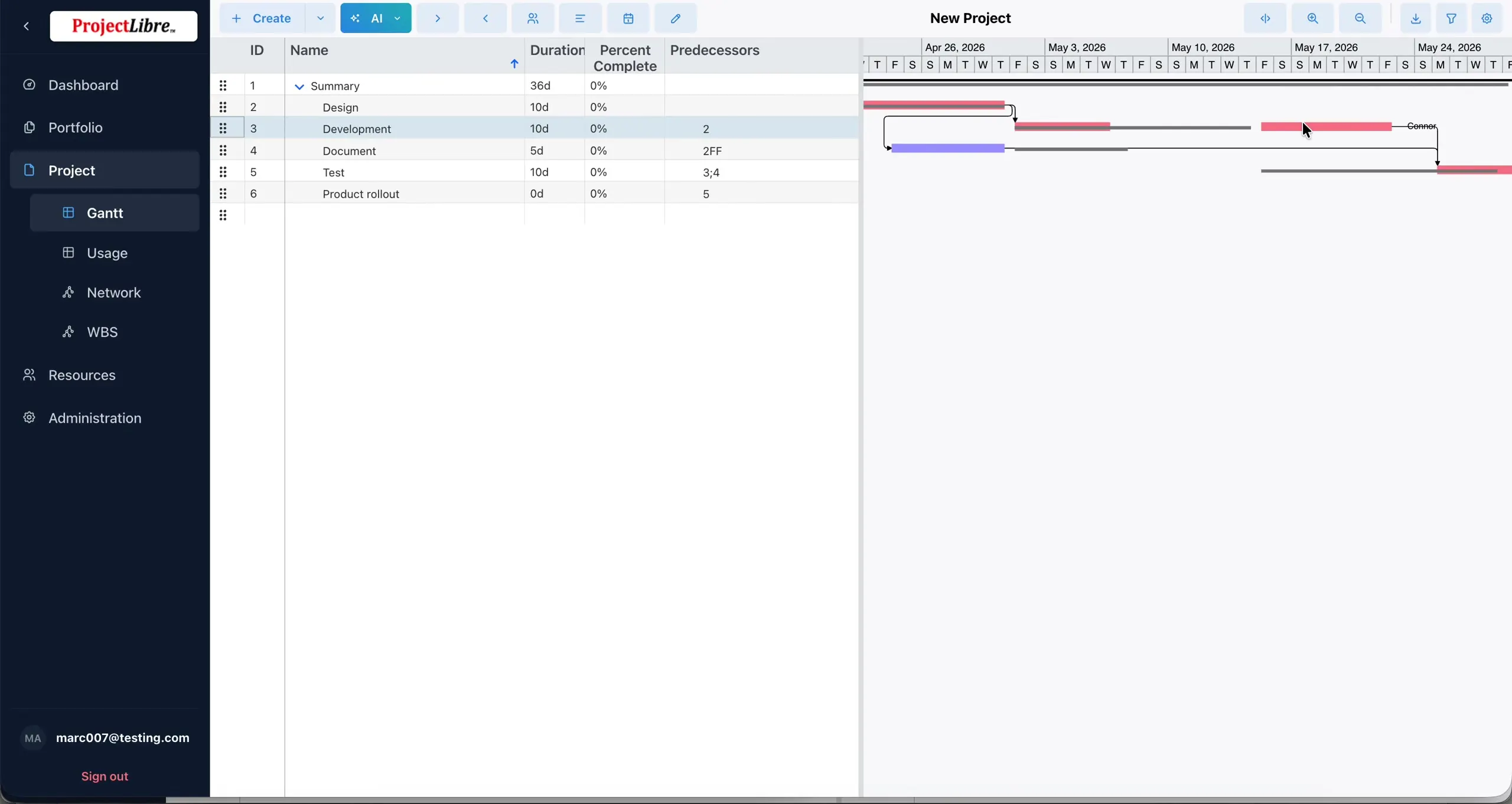The height and width of the screenshot is (804, 1512).
Task: Open Portfolio in the sidebar
Action: (105, 128)
